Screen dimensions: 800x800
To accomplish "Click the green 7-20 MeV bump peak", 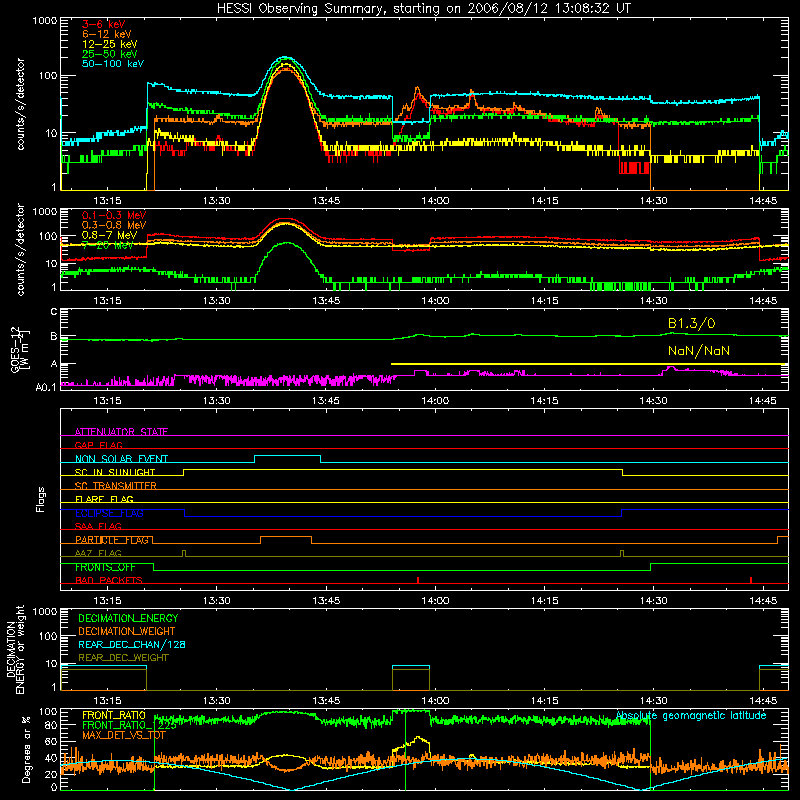I will (x=287, y=243).
